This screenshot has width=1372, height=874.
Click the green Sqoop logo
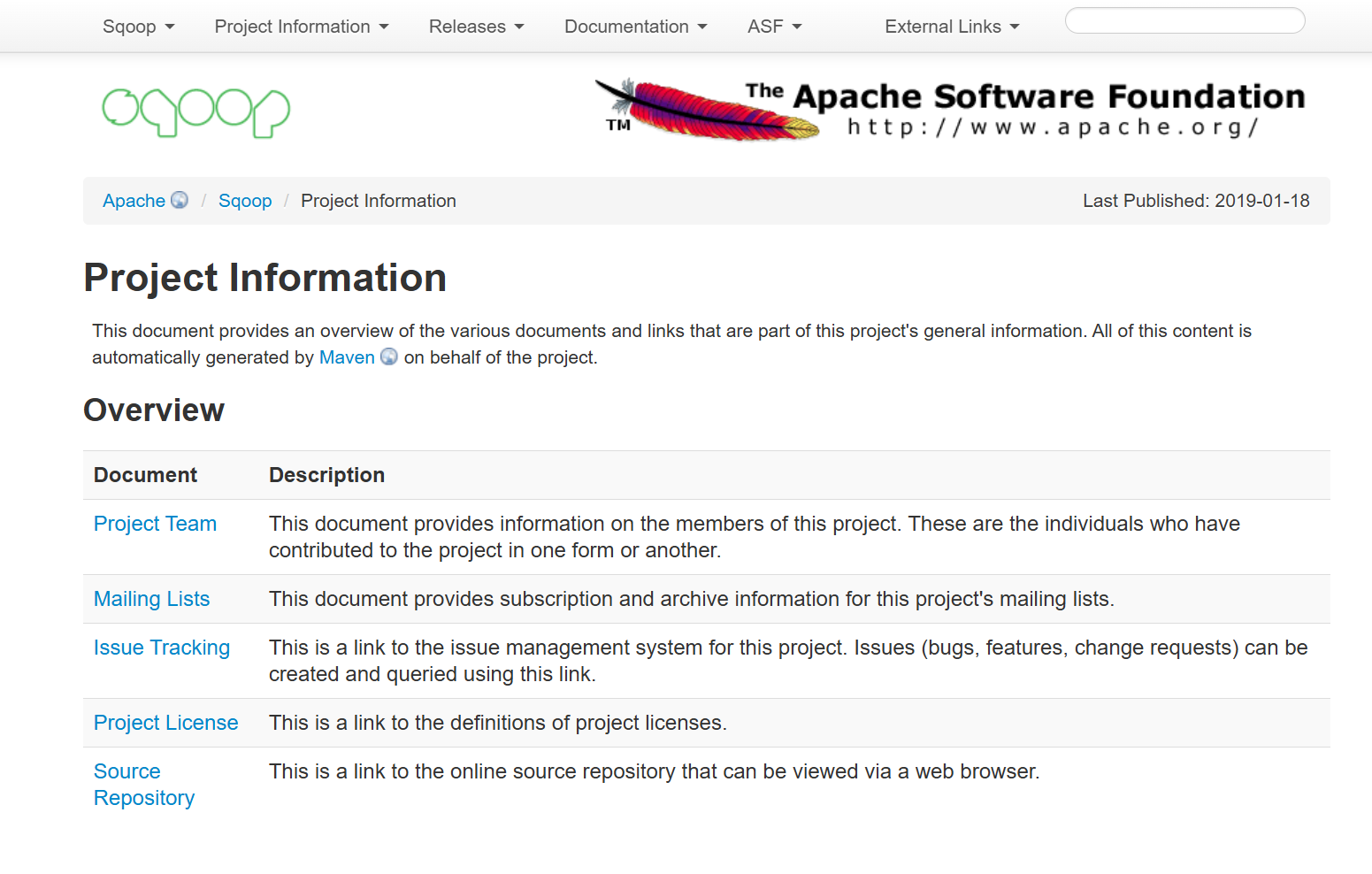click(x=196, y=112)
